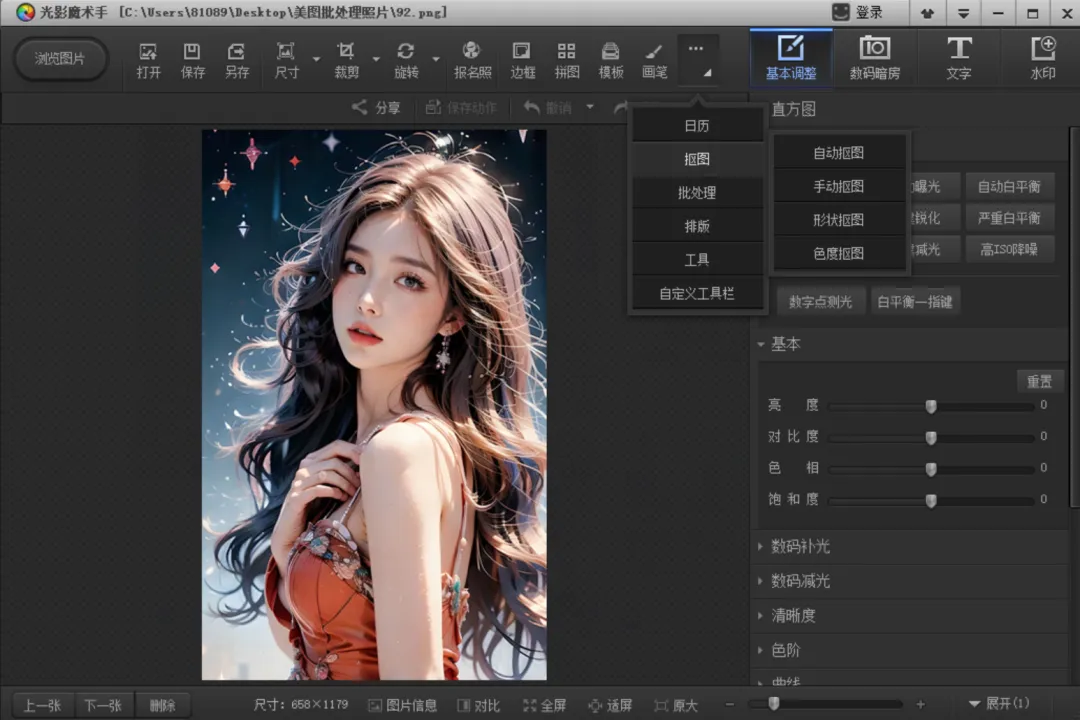Open the 水印 watermark panel
The height and width of the screenshot is (720, 1080).
1043,58
